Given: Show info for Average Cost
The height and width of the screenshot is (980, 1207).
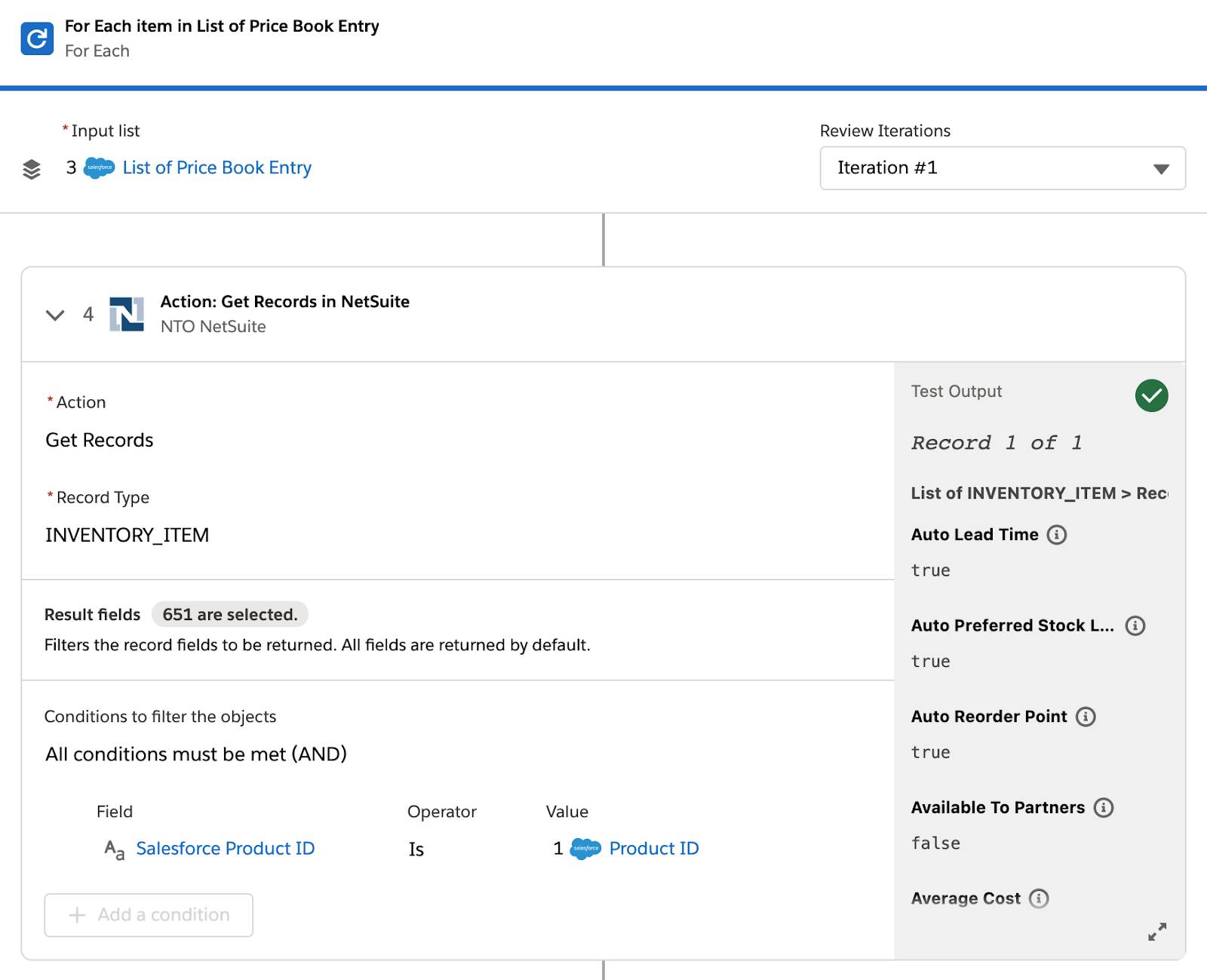Looking at the screenshot, I should (1039, 899).
